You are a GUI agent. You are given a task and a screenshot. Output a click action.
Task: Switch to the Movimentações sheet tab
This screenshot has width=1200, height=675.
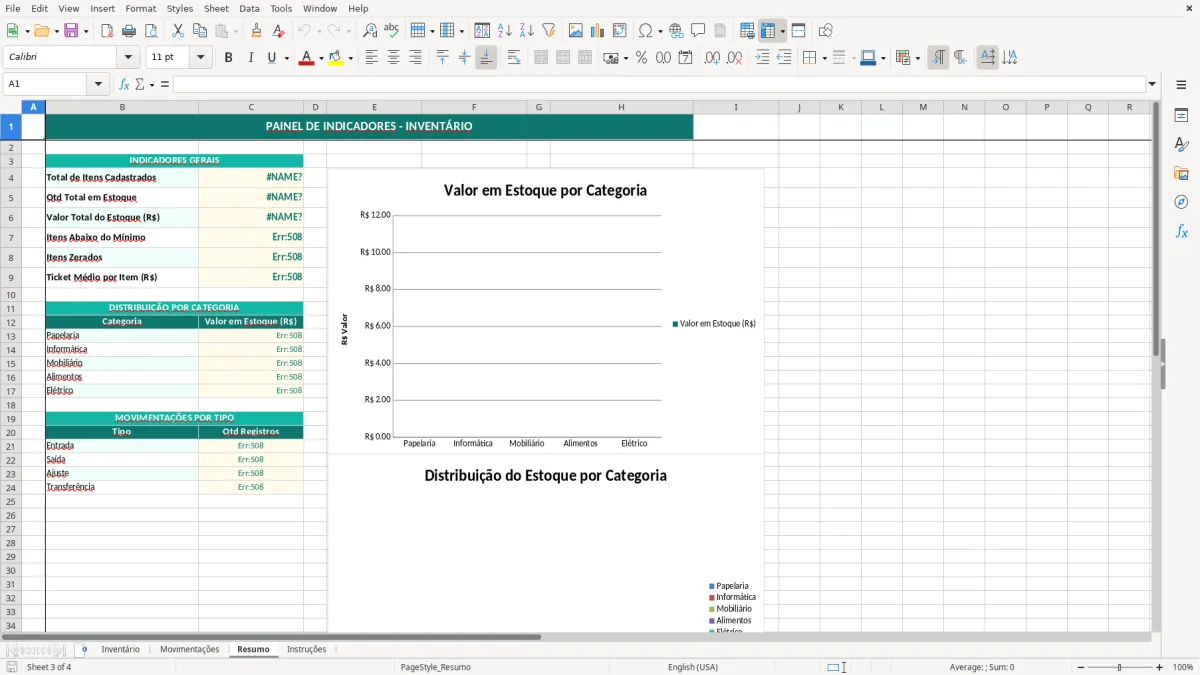click(x=189, y=649)
